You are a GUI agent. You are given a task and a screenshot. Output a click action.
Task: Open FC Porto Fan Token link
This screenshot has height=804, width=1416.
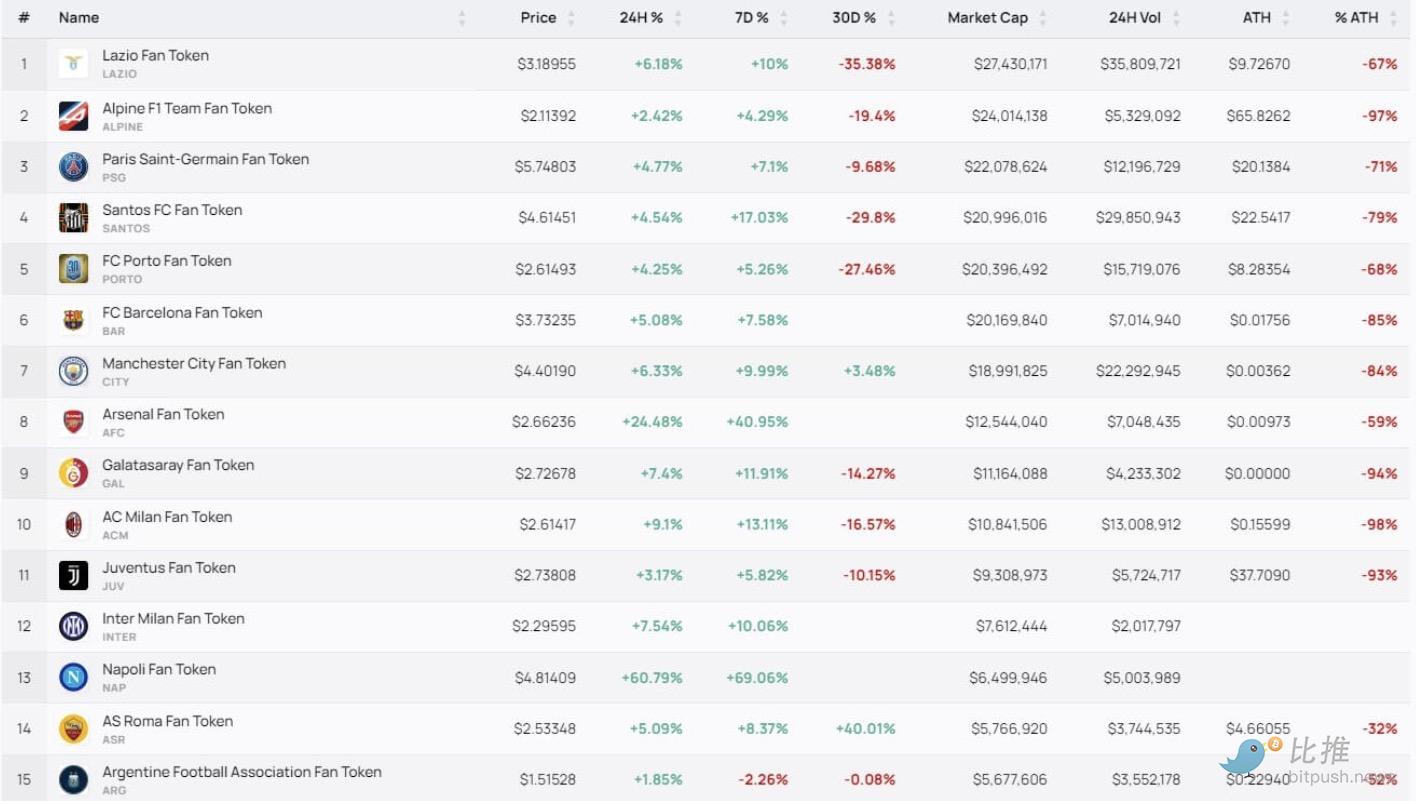pos(167,261)
